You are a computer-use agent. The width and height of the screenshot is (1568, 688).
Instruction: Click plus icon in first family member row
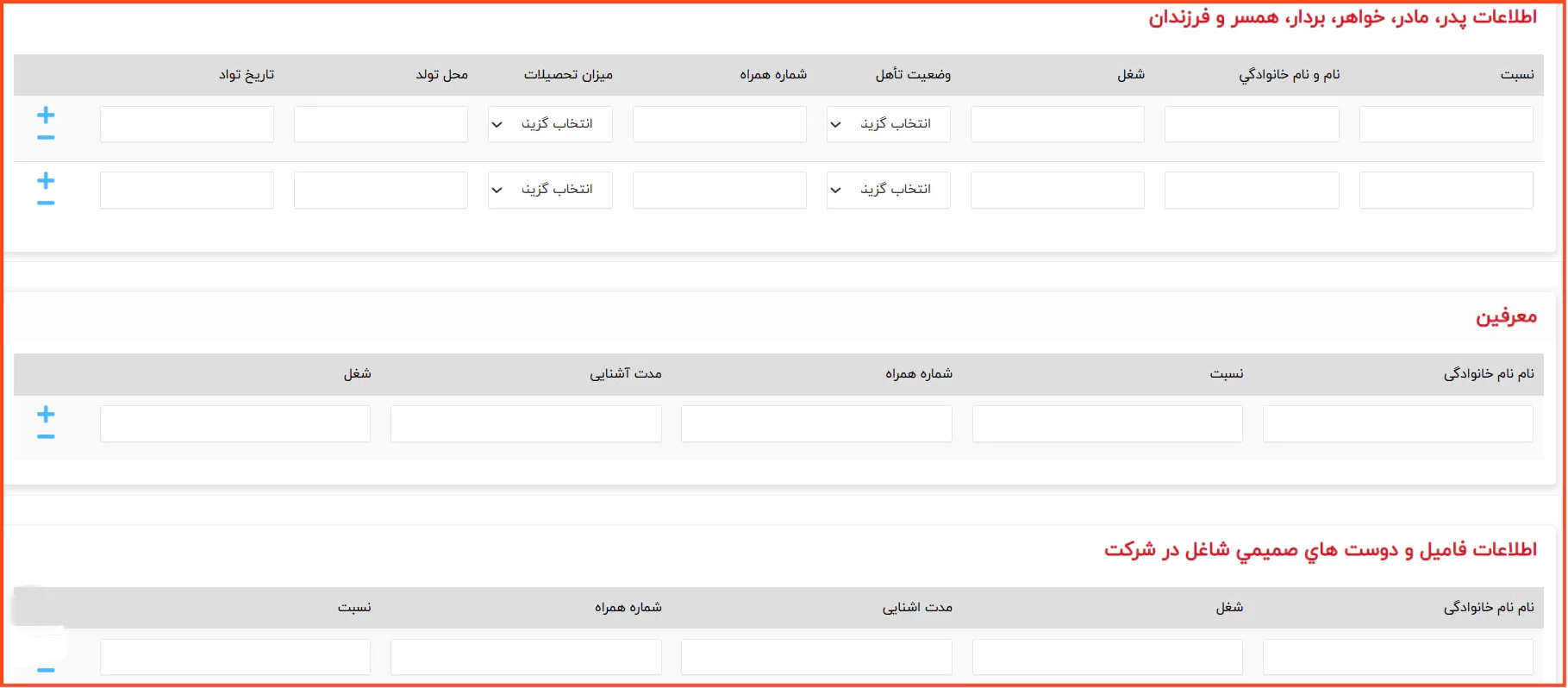[x=46, y=115]
